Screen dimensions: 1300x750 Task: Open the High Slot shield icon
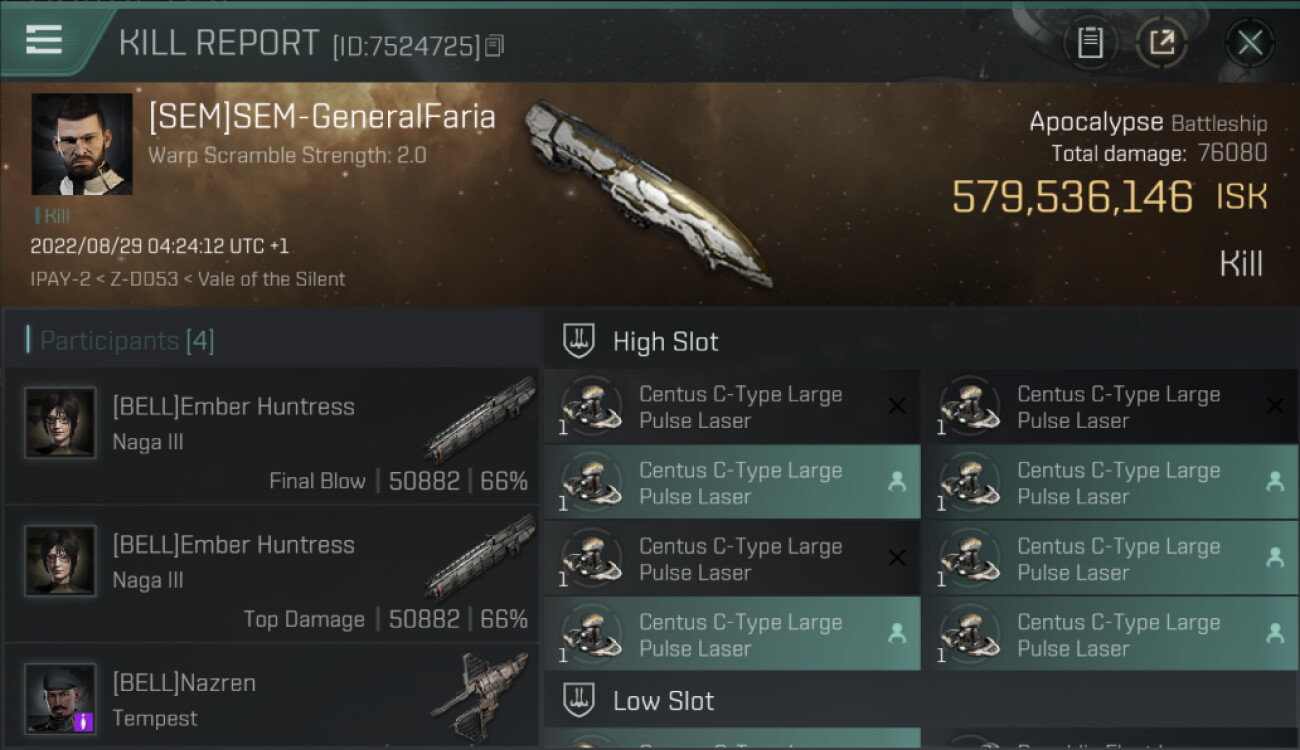coord(580,341)
